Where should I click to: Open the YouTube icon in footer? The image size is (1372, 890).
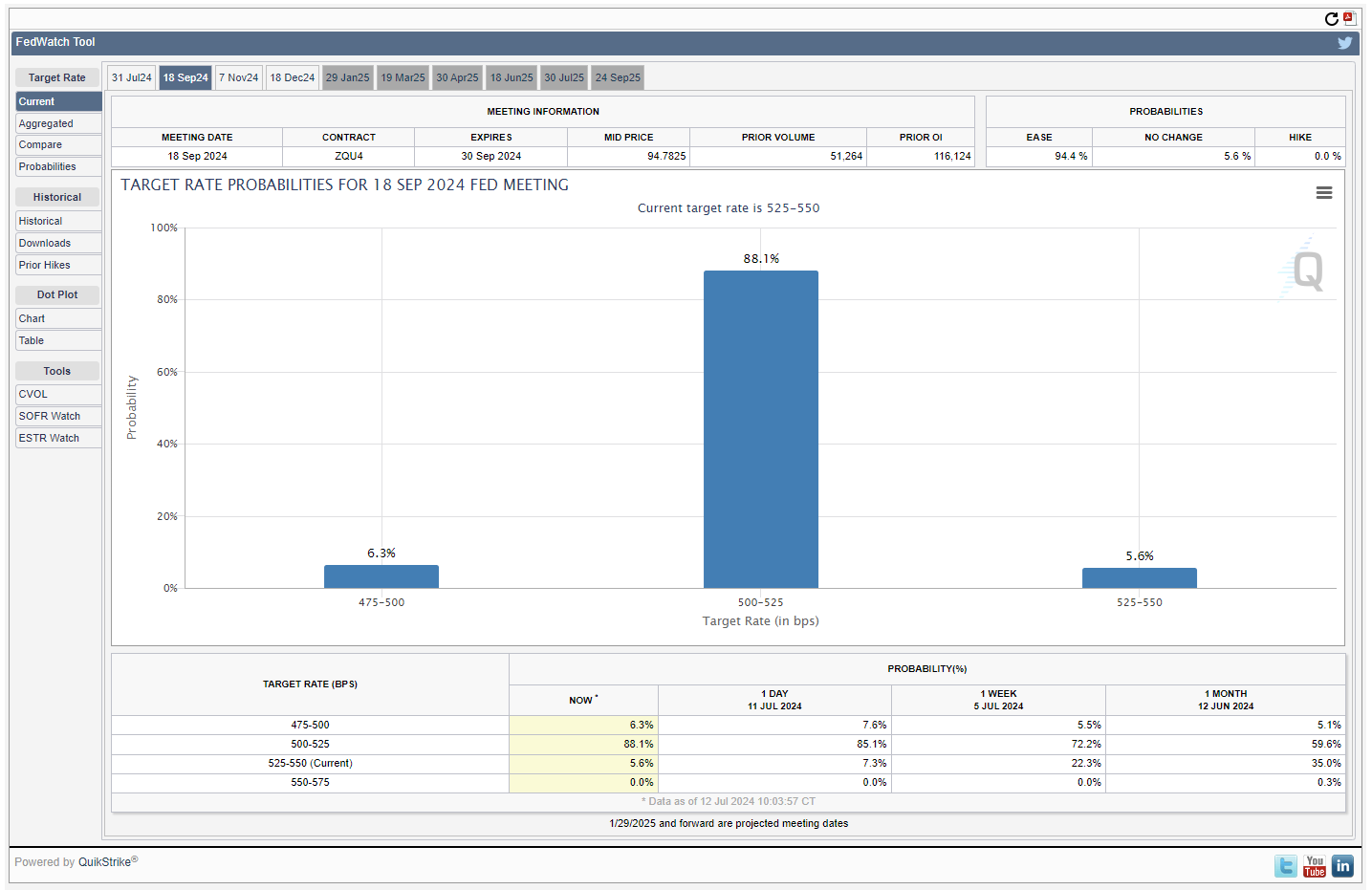(1315, 866)
